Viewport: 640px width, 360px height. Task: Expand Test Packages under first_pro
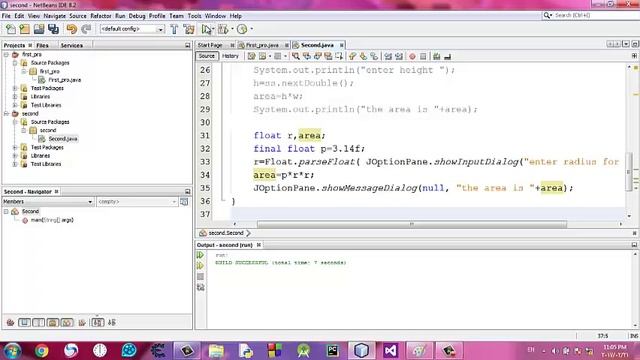(x=15, y=88)
